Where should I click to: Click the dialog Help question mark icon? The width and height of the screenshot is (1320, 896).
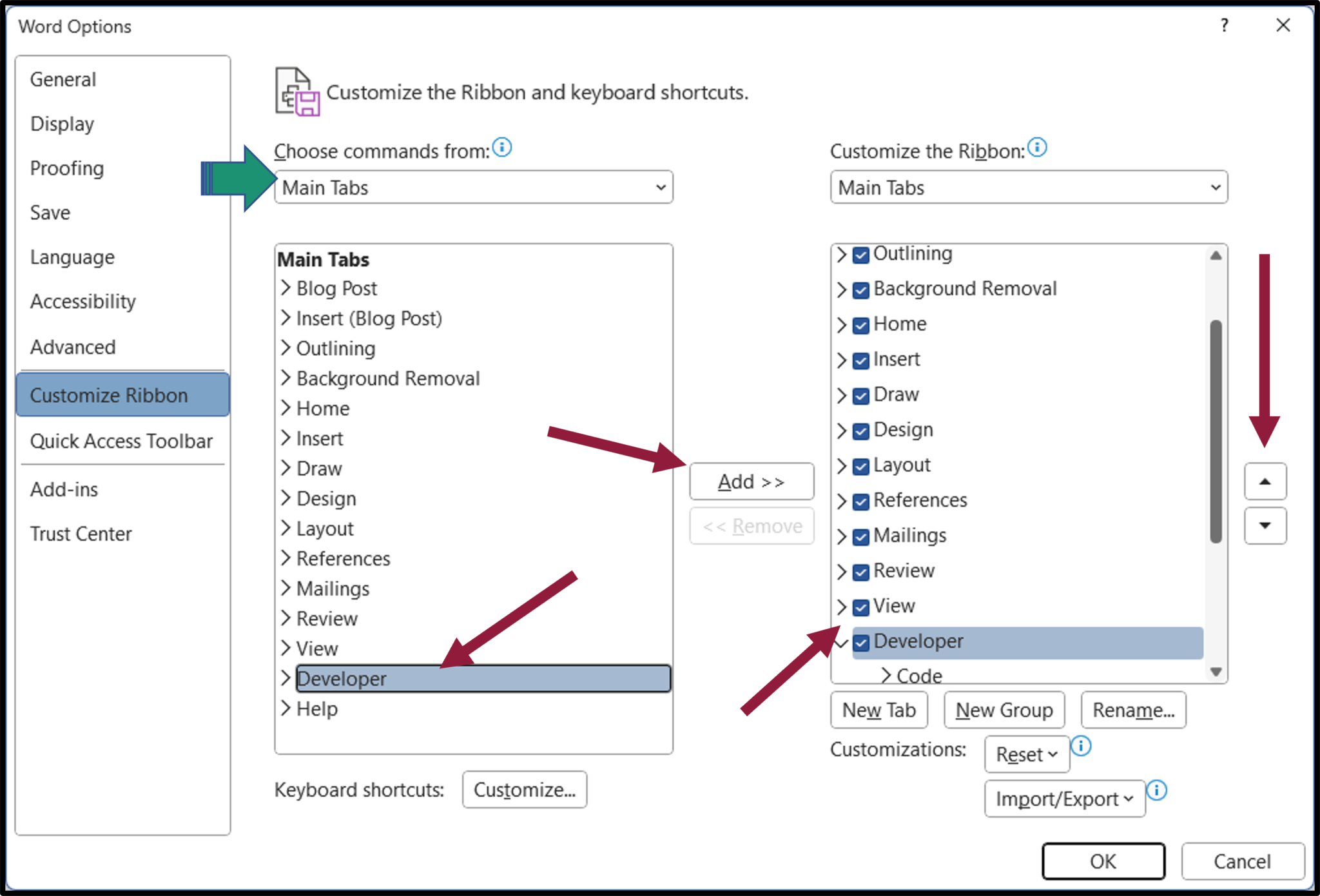coord(1223,26)
